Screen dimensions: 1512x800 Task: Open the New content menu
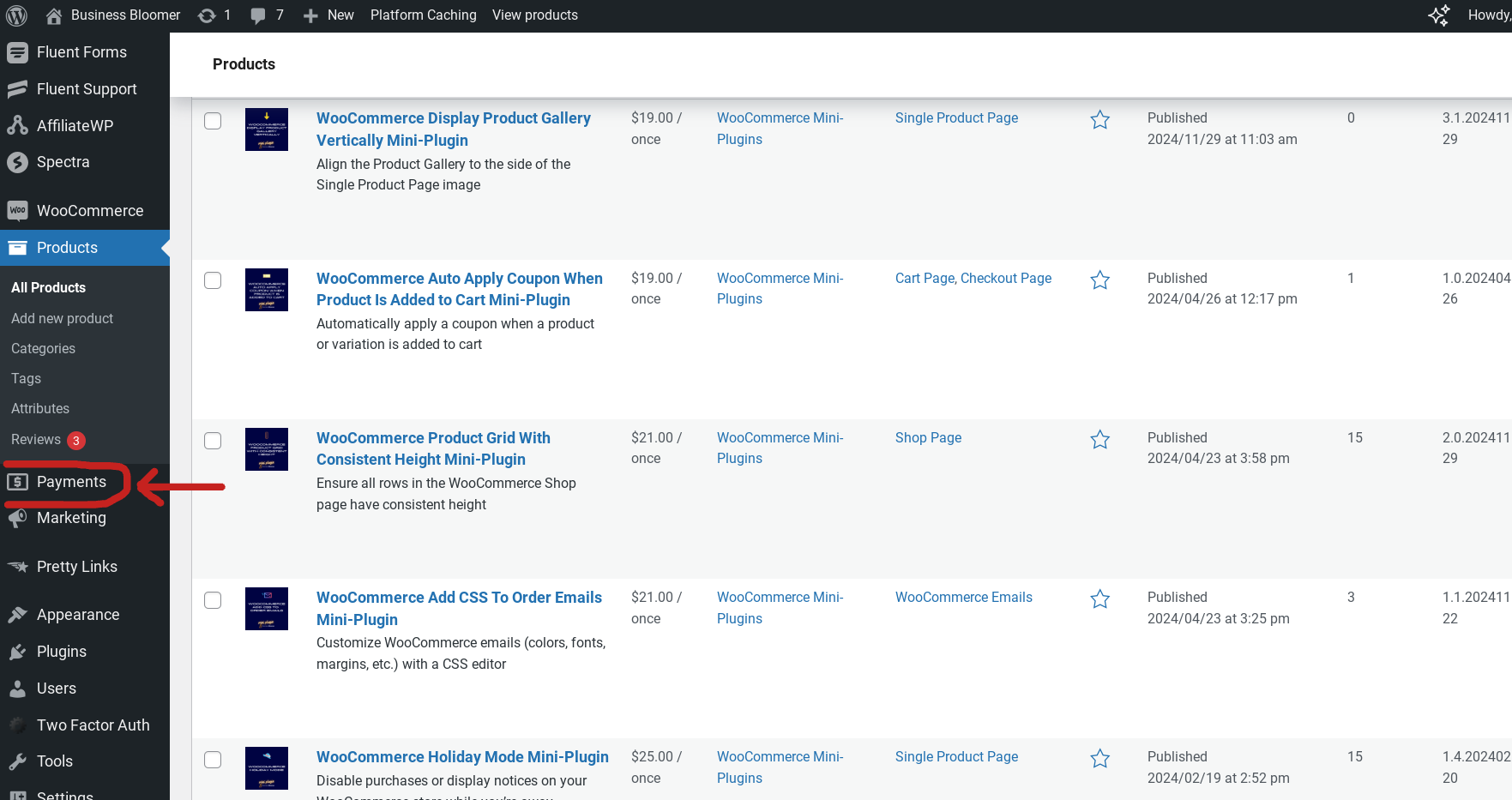328,15
